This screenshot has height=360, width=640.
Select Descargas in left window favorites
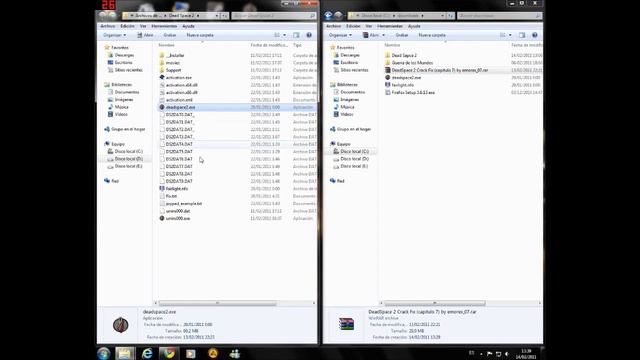pyautogui.click(x=124, y=55)
